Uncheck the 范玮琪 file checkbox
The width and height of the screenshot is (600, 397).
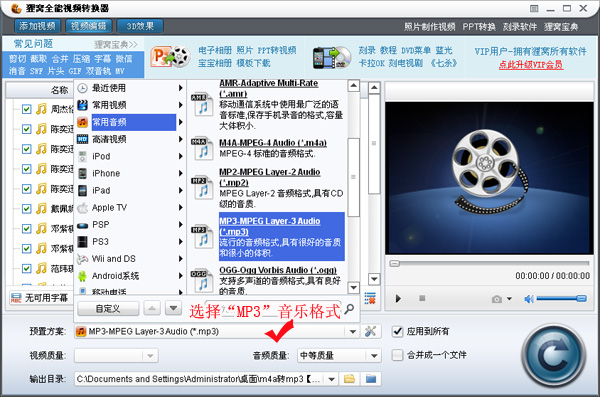(x=26, y=268)
